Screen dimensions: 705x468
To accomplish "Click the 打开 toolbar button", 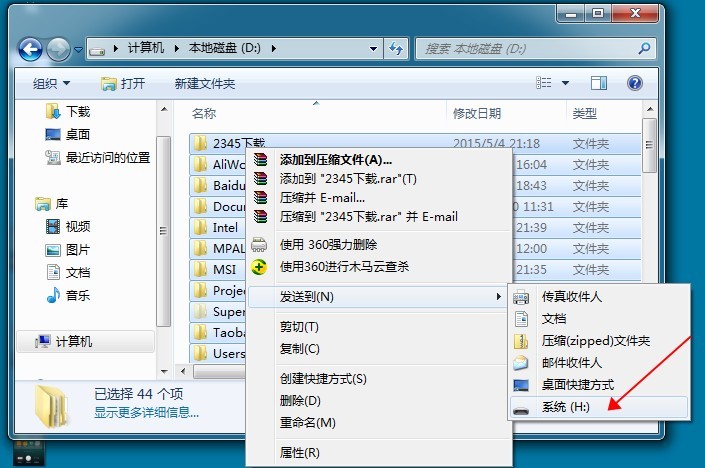I will (123, 84).
